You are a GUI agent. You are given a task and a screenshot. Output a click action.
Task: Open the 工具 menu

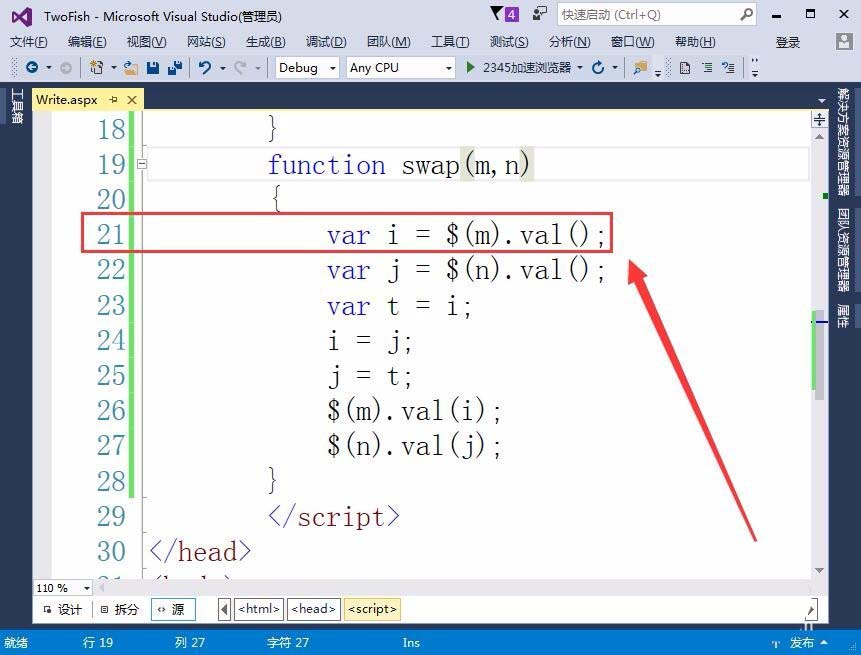point(450,42)
